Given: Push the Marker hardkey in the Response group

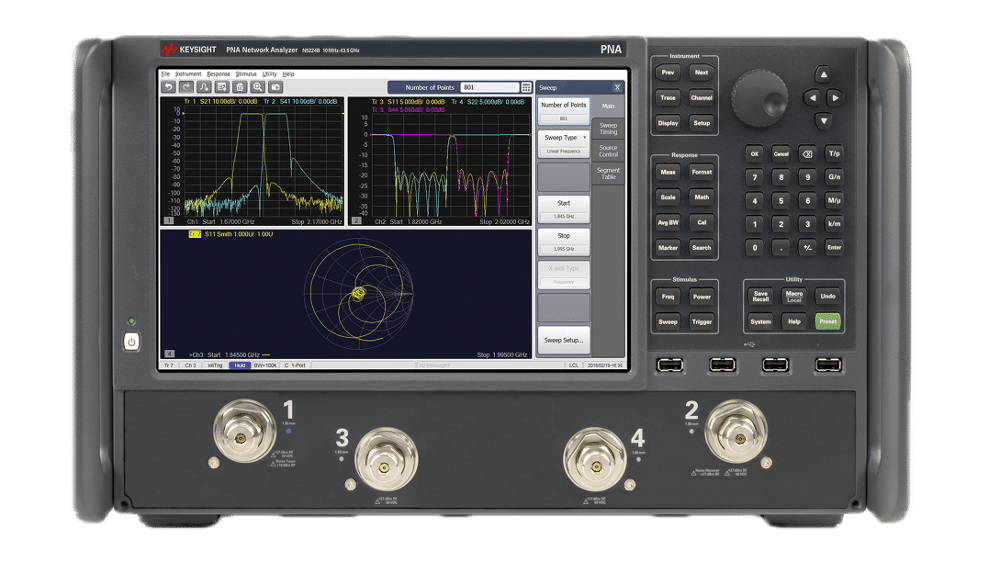Looking at the screenshot, I should (668, 247).
